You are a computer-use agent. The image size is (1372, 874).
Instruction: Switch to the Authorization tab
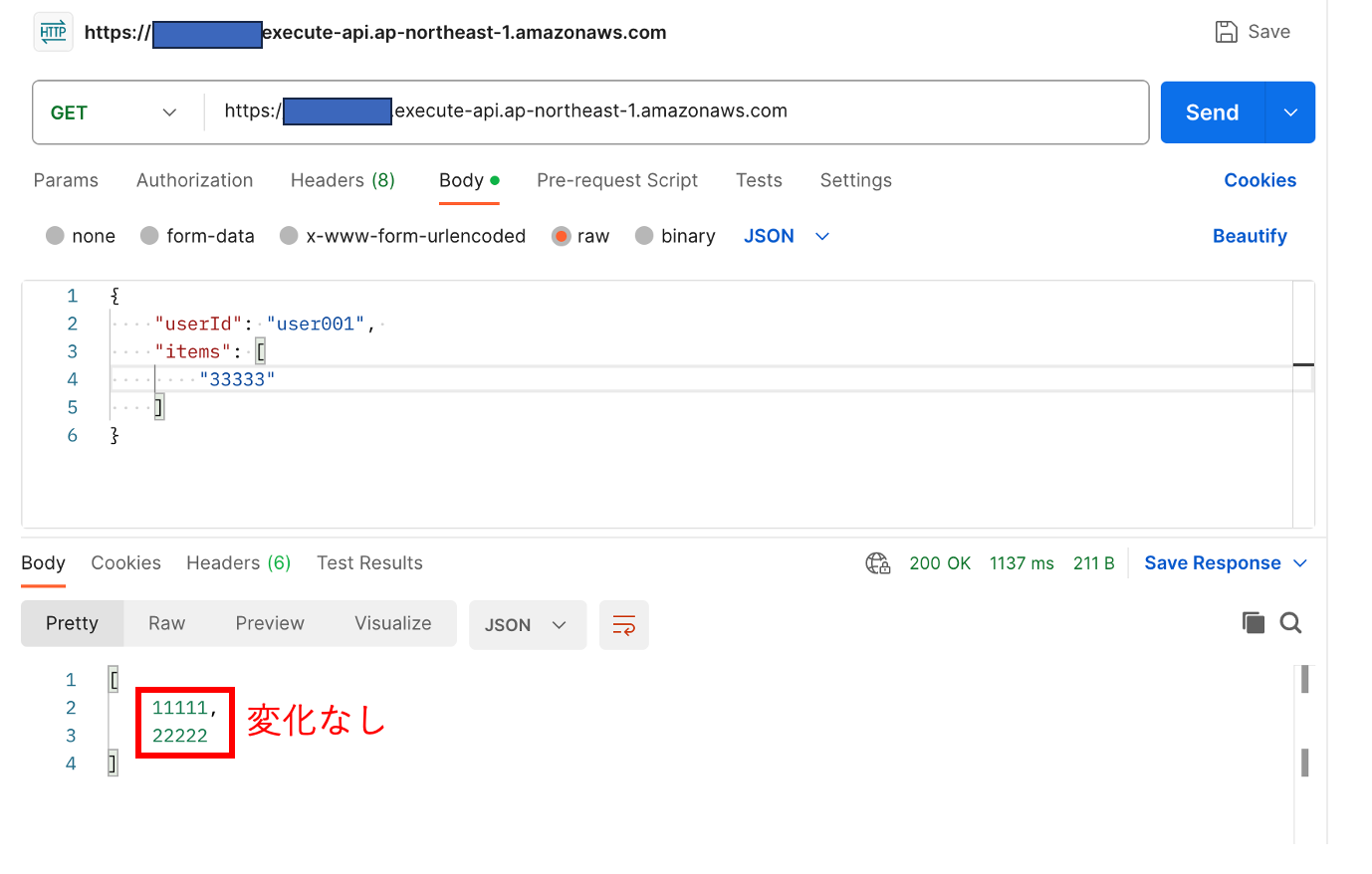click(x=194, y=180)
